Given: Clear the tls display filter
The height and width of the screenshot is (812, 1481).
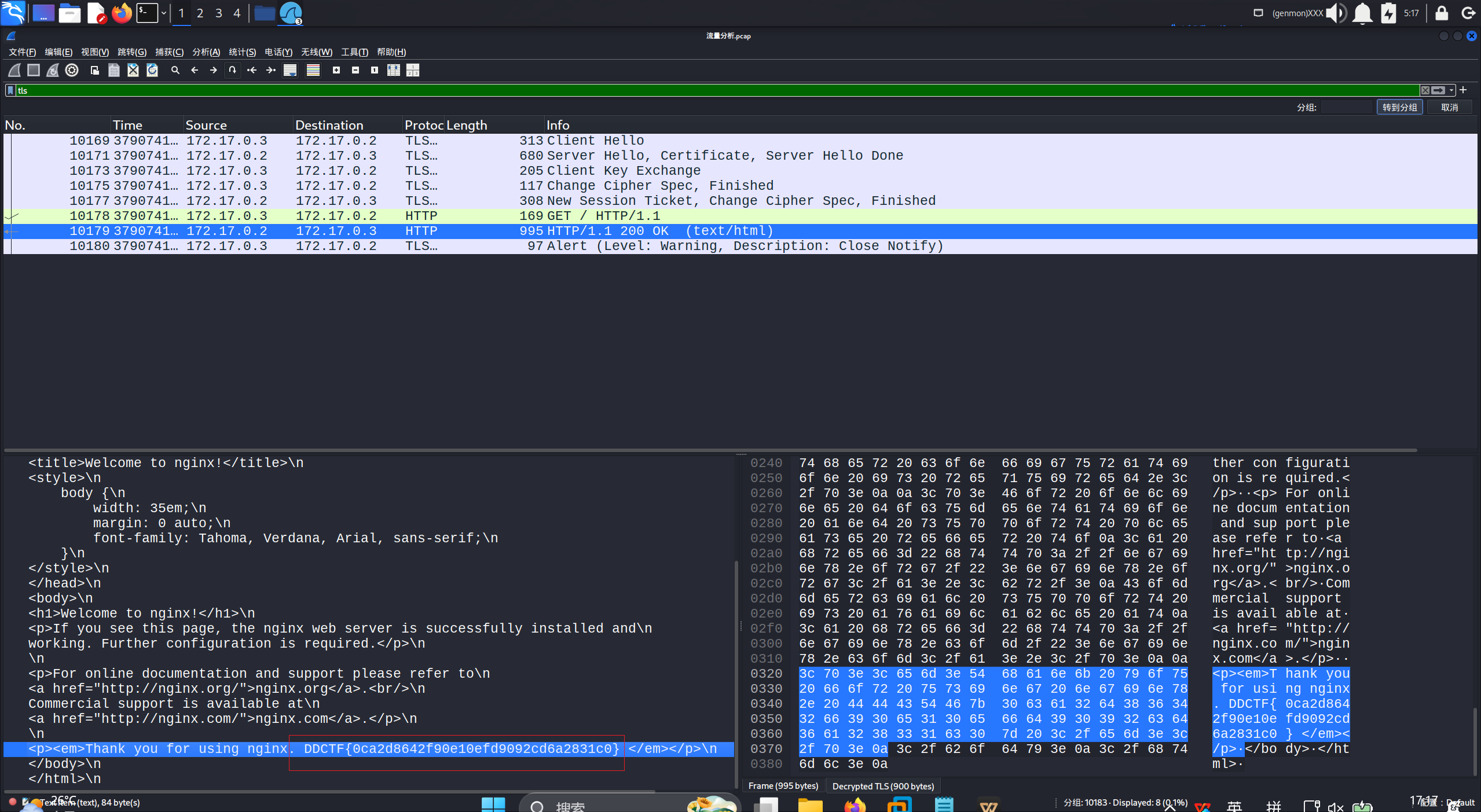Looking at the screenshot, I should 1425,90.
